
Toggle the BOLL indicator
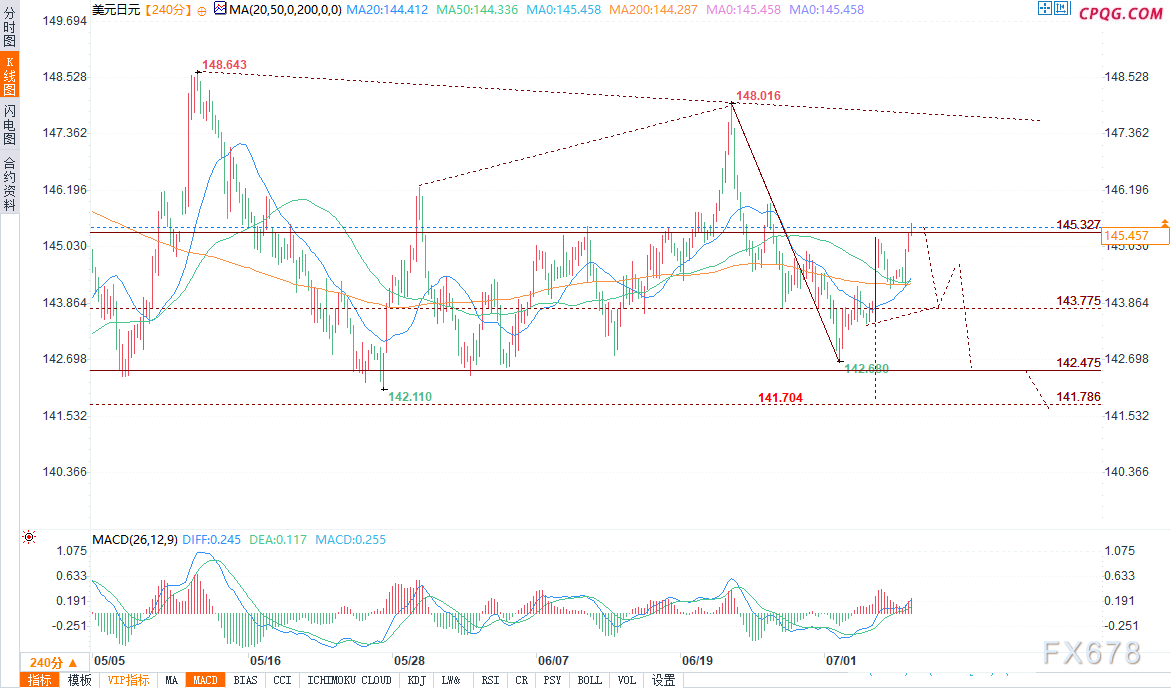[x=589, y=680]
